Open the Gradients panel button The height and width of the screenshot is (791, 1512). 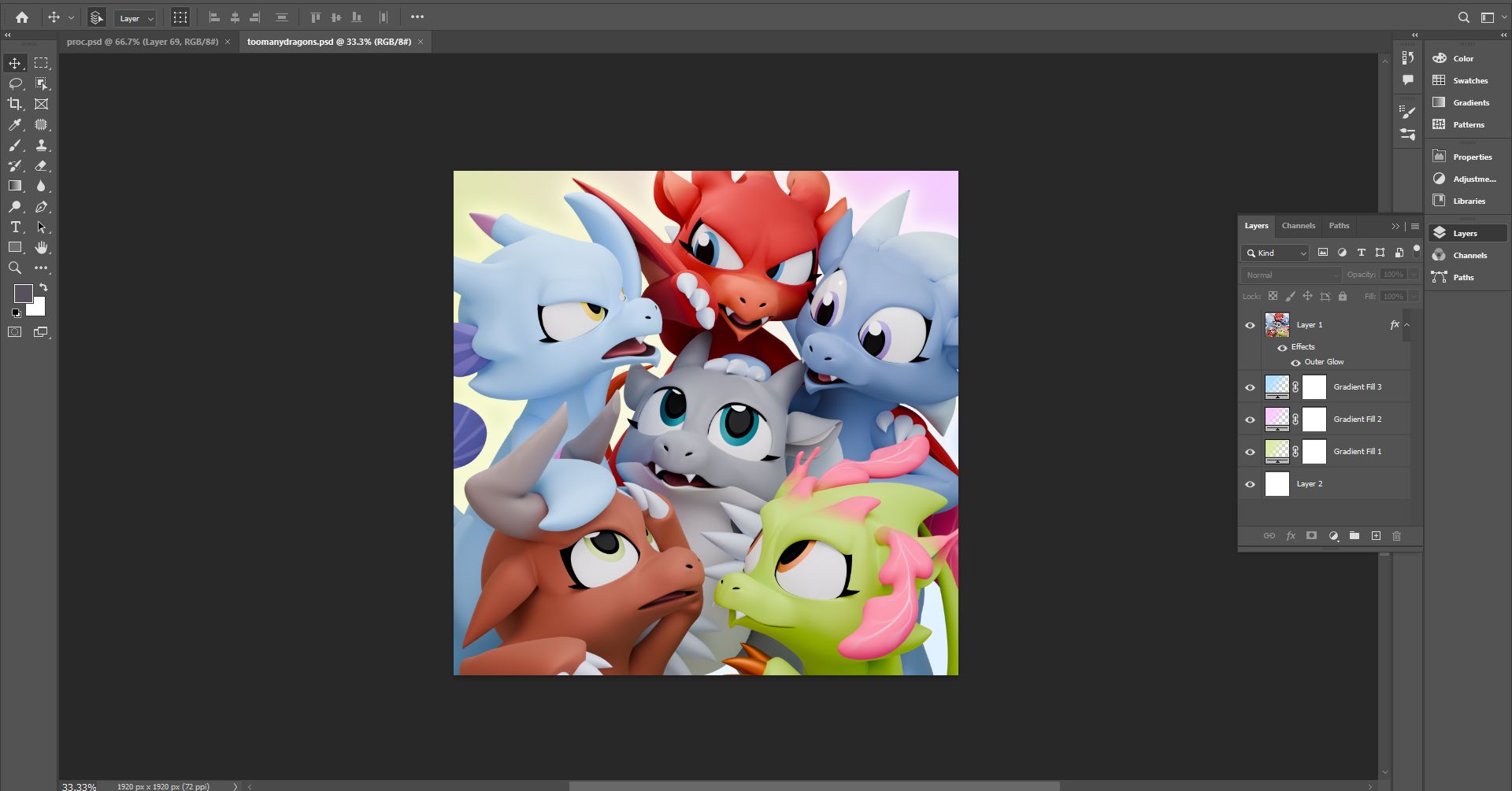click(1467, 102)
